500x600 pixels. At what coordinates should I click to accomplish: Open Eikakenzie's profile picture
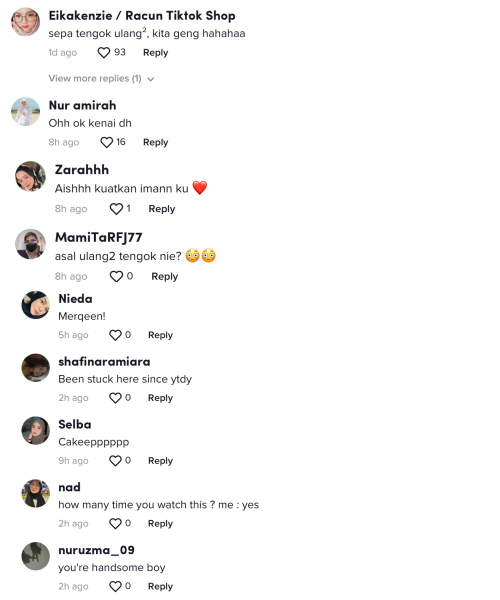coord(26,21)
